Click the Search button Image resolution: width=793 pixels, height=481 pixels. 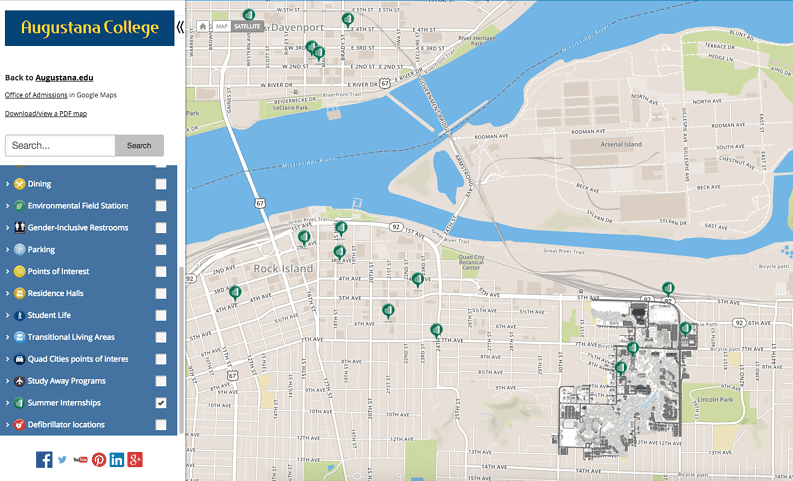pos(139,146)
